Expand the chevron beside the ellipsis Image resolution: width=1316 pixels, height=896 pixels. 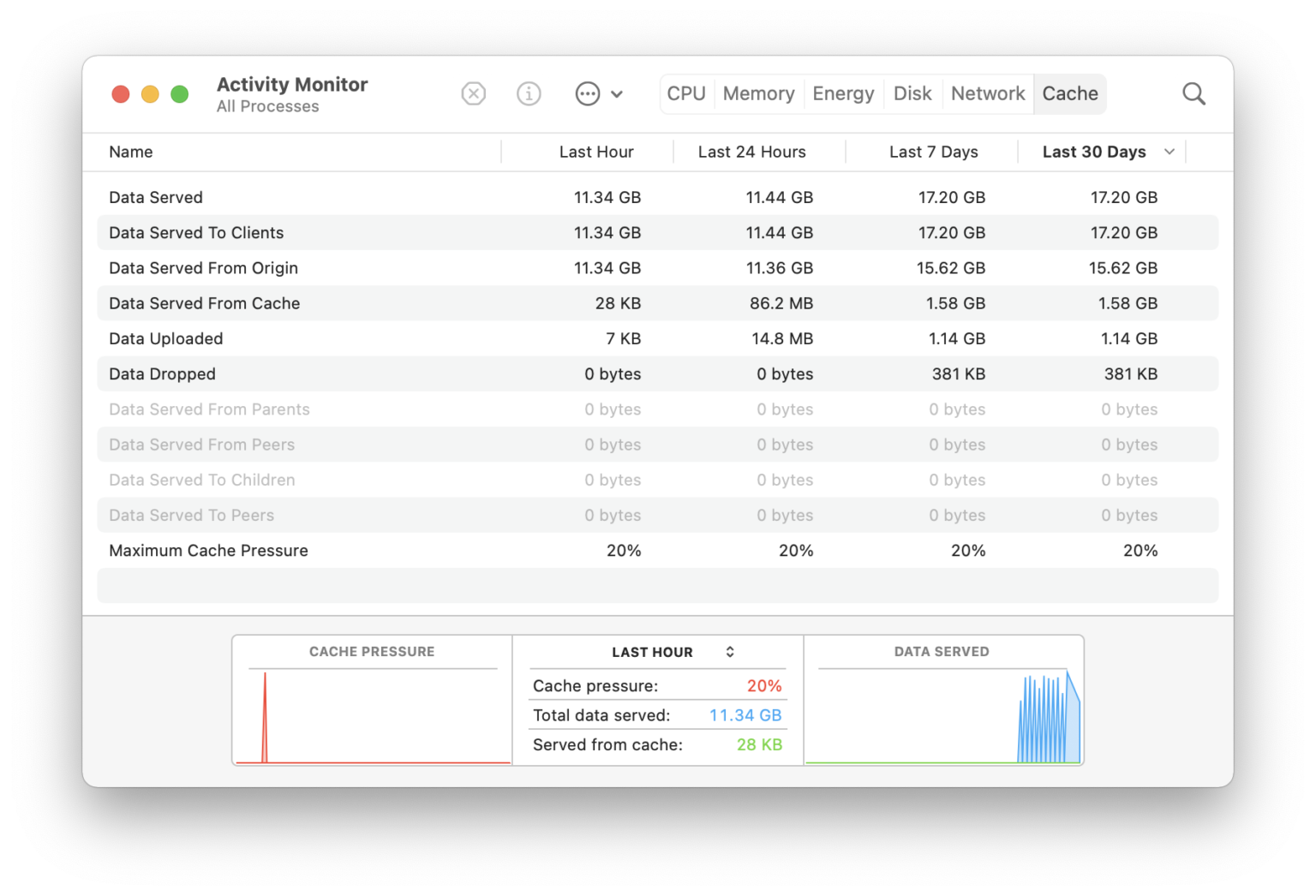pyautogui.click(x=617, y=94)
